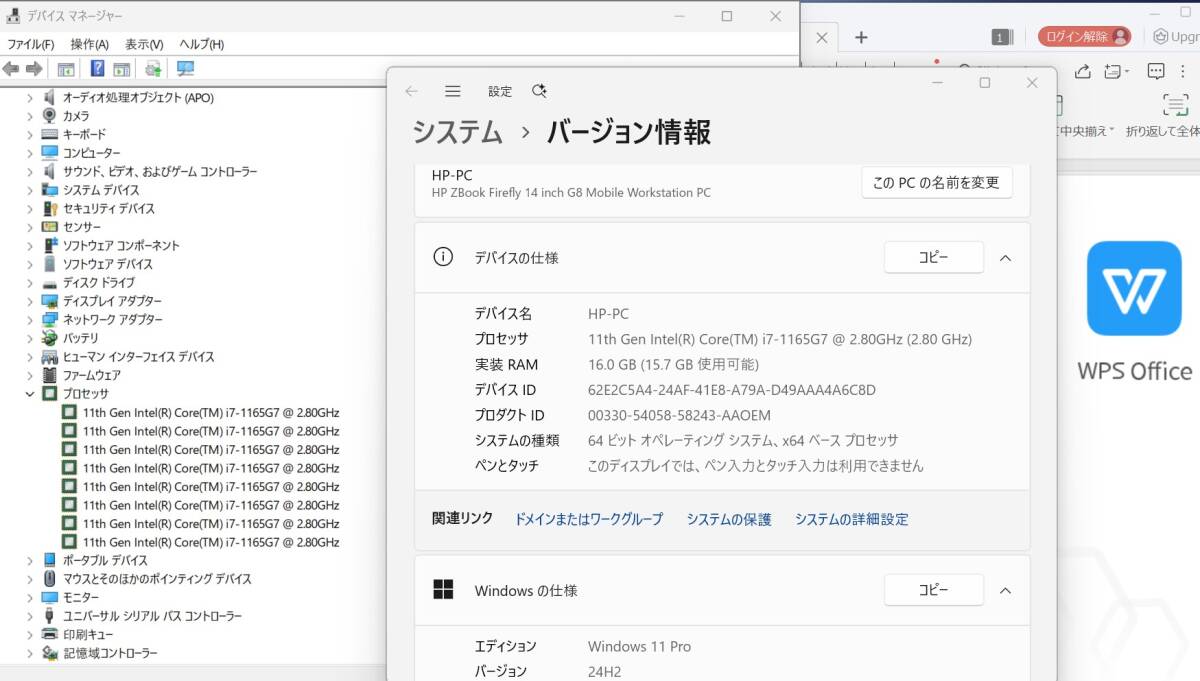Collapse the プロセッサ tree node
Image resolution: width=1200 pixels, height=681 pixels.
point(30,394)
